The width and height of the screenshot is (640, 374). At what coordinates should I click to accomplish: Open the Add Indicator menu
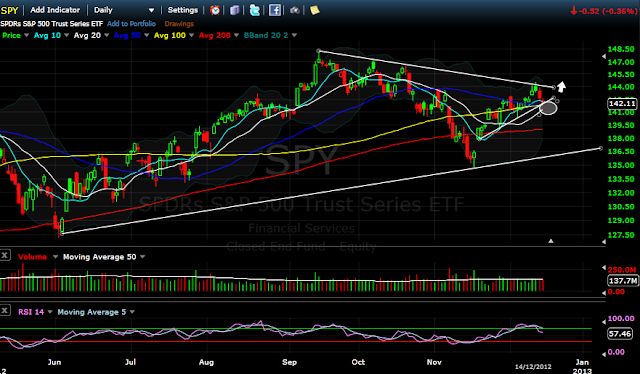click(55, 10)
